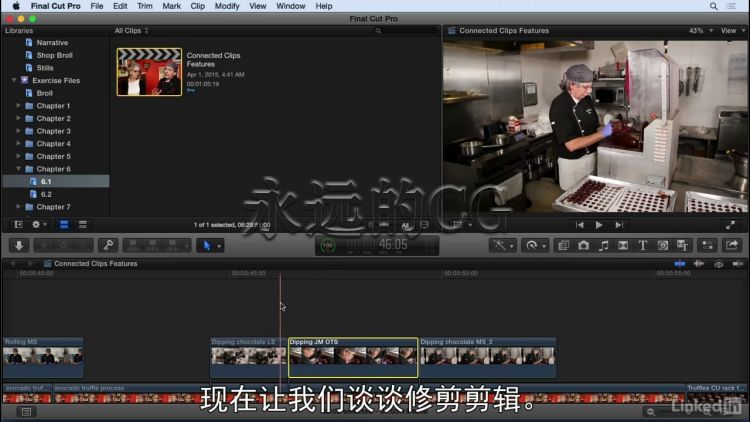The height and width of the screenshot is (422, 750).
Task: Open the viewer 43% zoom dropdown
Action: click(701, 31)
